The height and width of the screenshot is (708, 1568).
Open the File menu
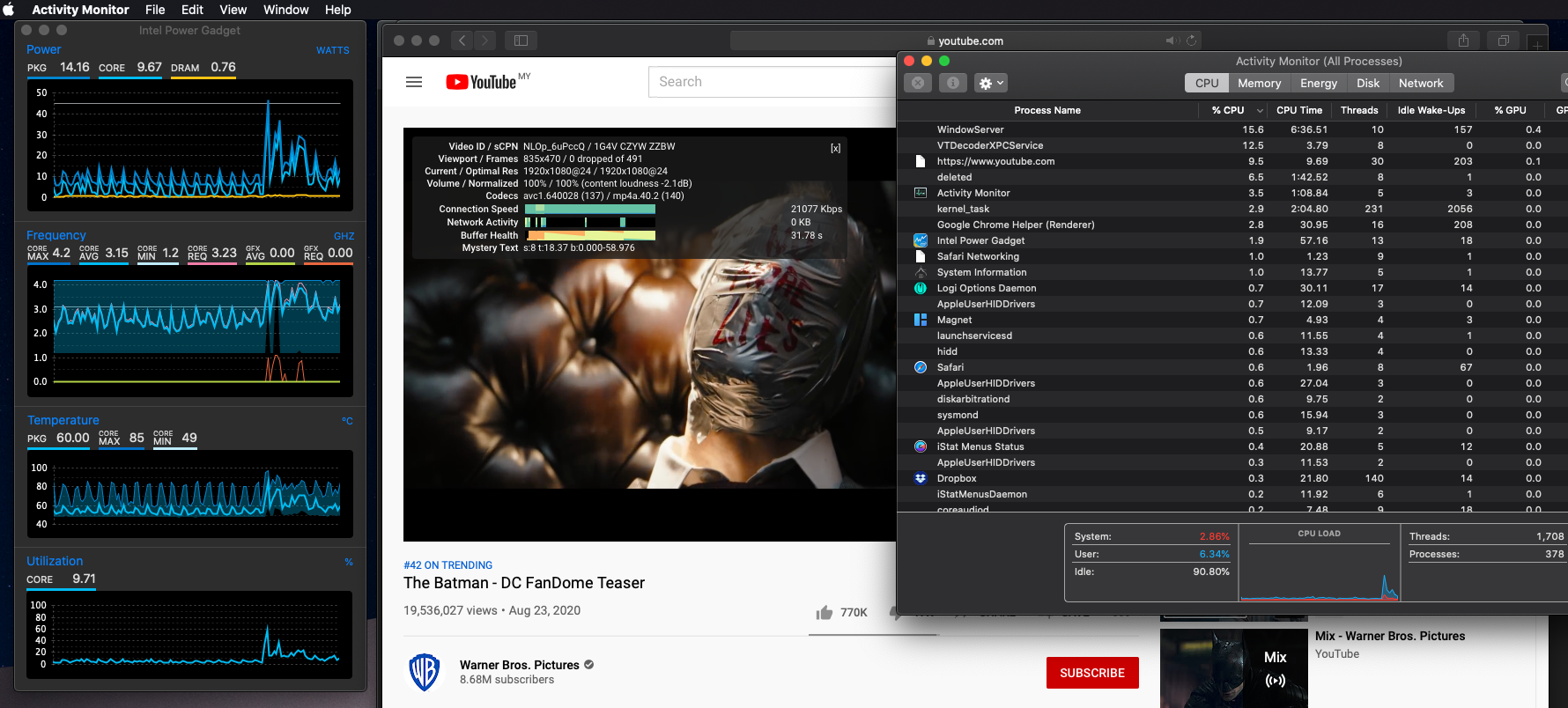pyautogui.click(x=155, y=10)
